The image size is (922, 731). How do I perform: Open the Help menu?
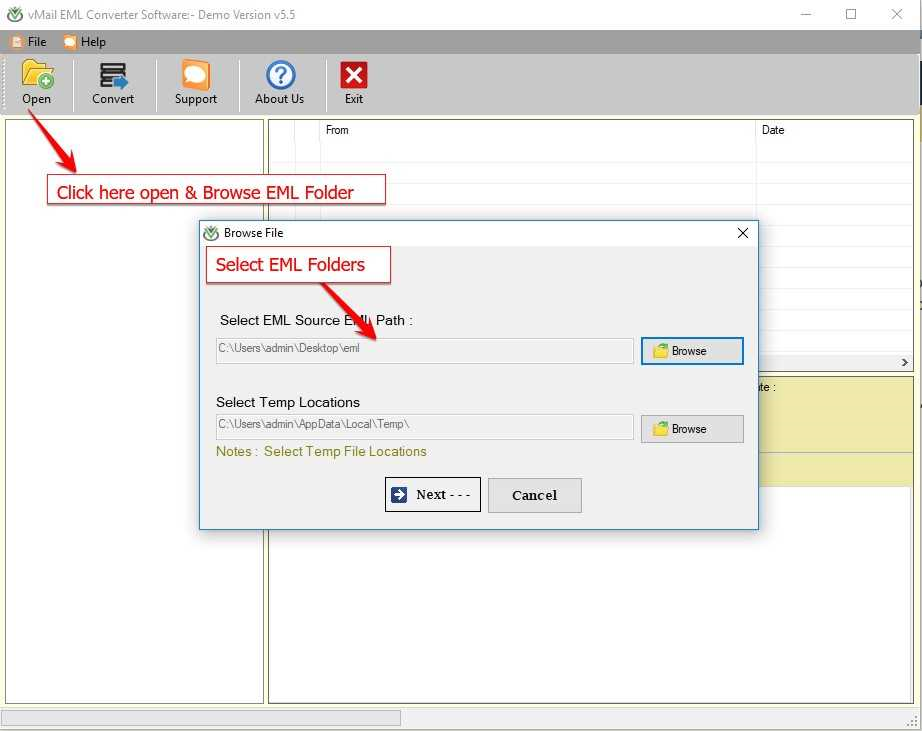[x=84, y=42]
